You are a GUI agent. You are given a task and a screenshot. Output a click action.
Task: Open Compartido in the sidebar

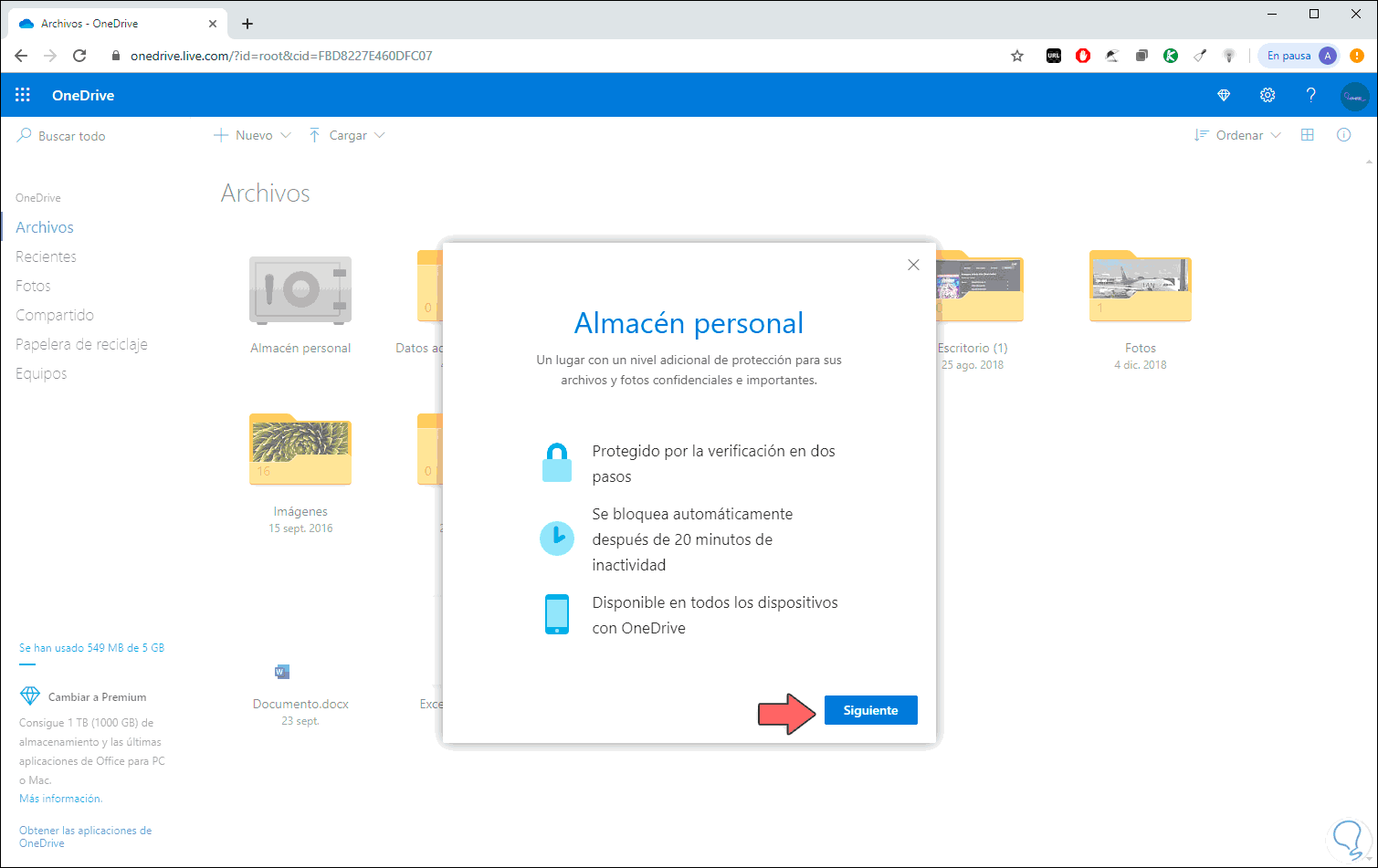click(x=55, y=315)
